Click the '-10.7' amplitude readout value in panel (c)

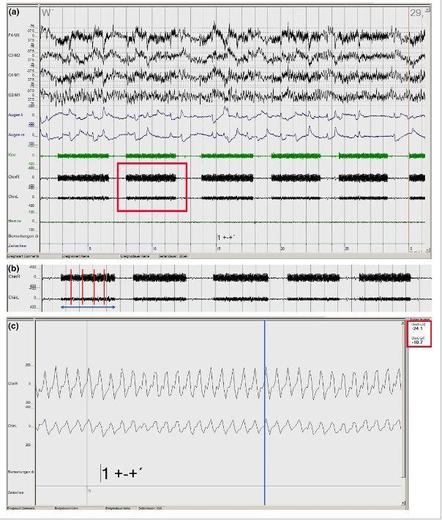pyautogui.click(x=417, y=342)
